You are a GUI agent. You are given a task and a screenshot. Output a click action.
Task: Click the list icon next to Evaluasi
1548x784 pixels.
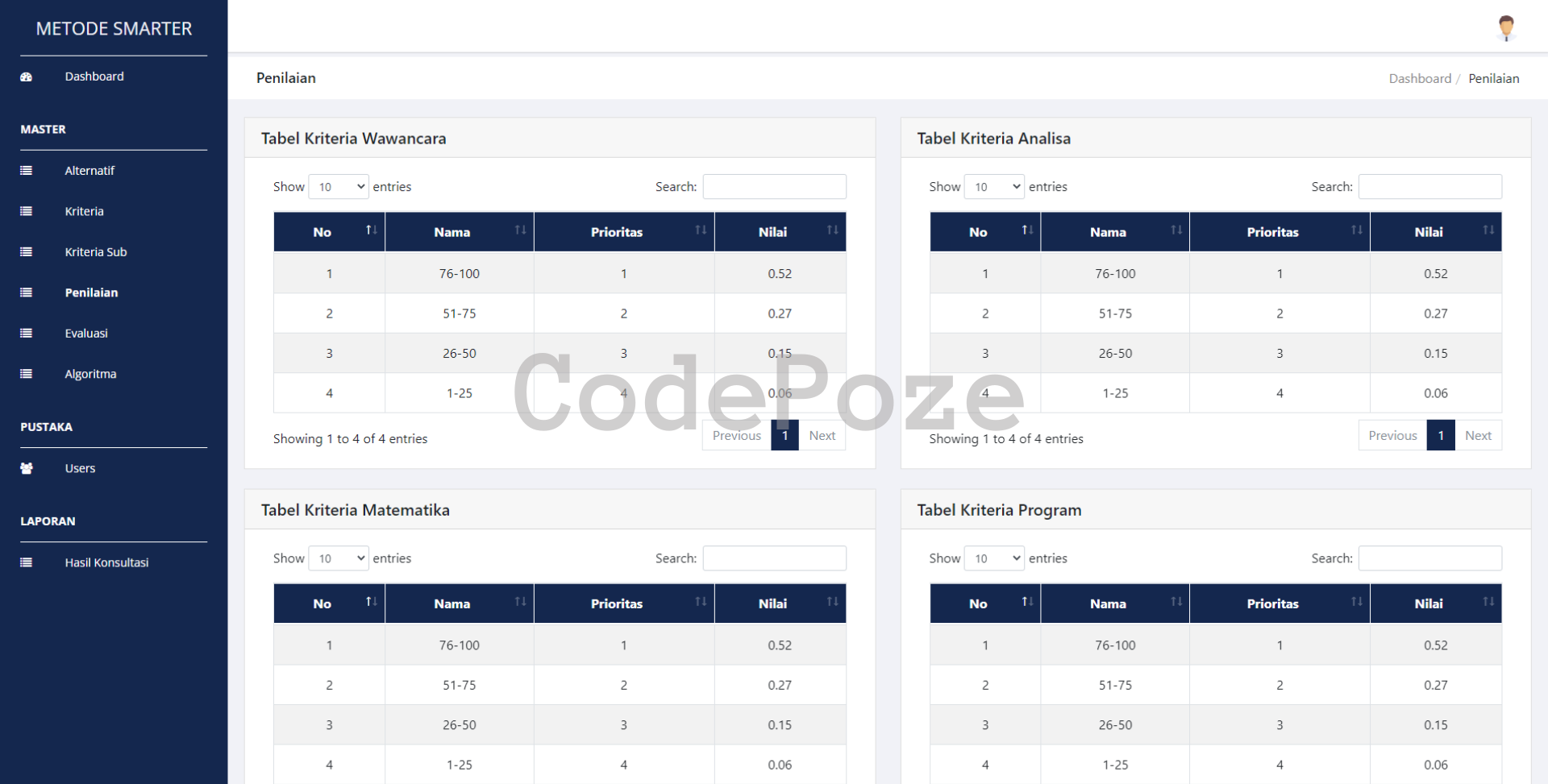click(x=27, y=334)
